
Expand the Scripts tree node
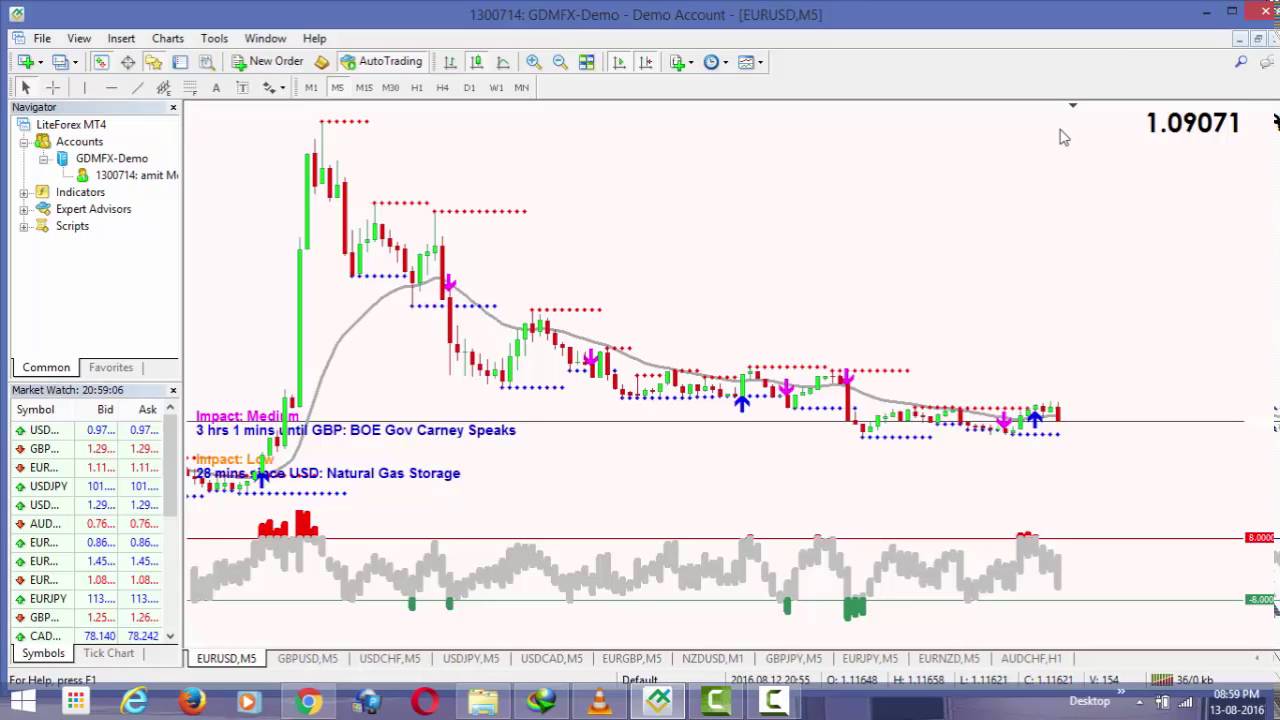coord(26,226)
